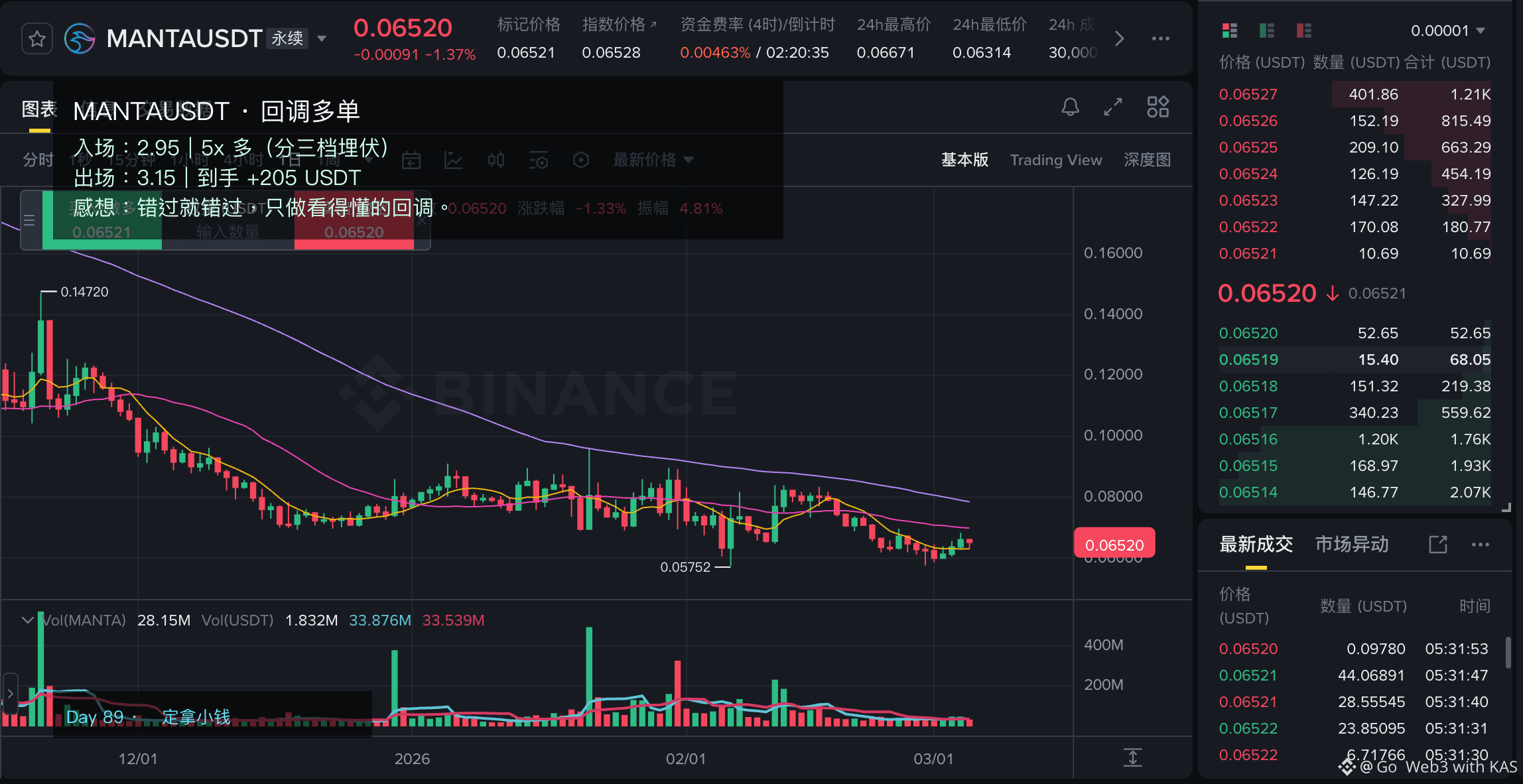Open the 市场异动 market movers tab

point(1352,545)
